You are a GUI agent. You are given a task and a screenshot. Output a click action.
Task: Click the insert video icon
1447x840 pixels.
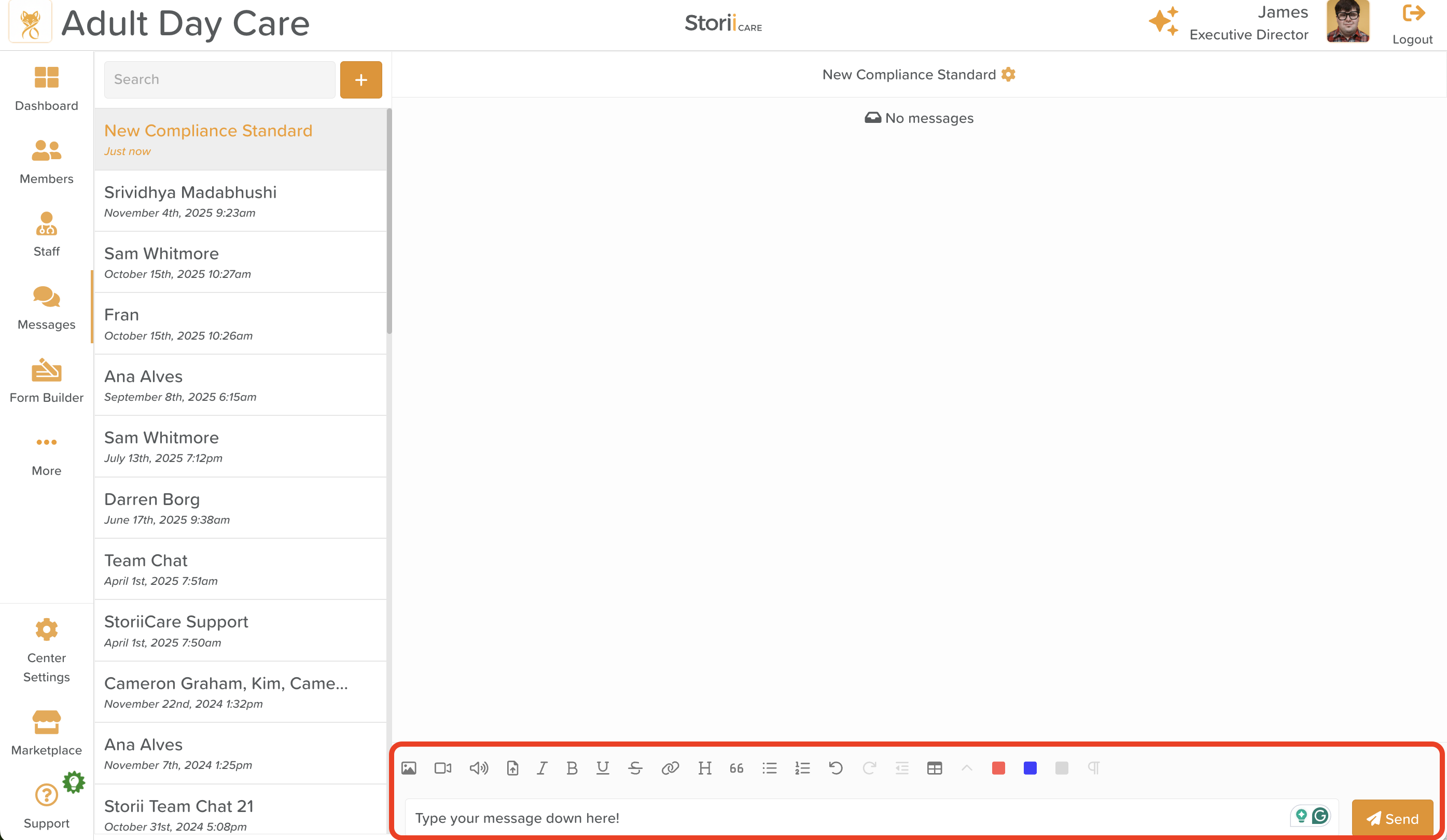coord(443,768)
